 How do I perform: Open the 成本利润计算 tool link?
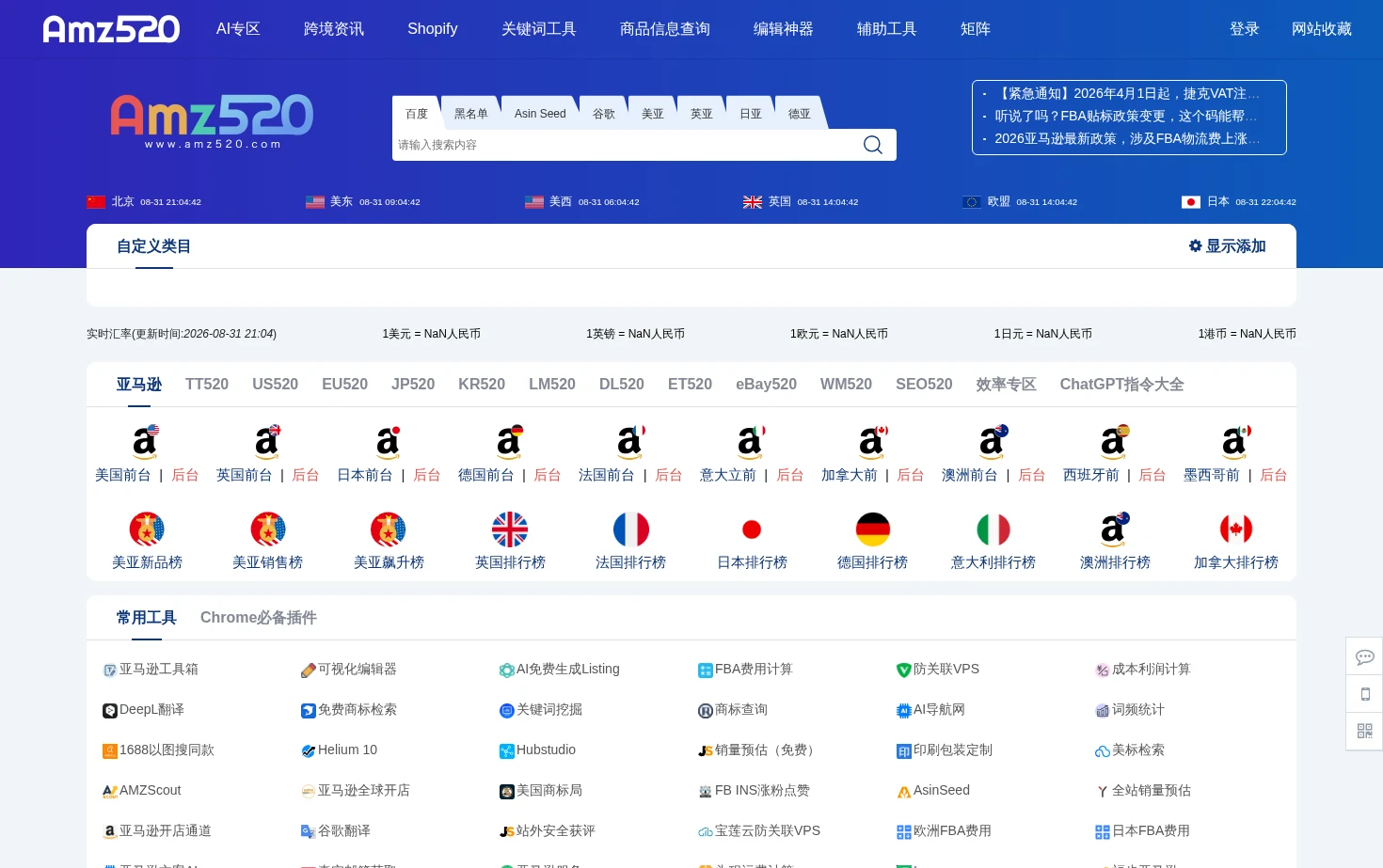pyautogui.click(x=1143, y=670)
